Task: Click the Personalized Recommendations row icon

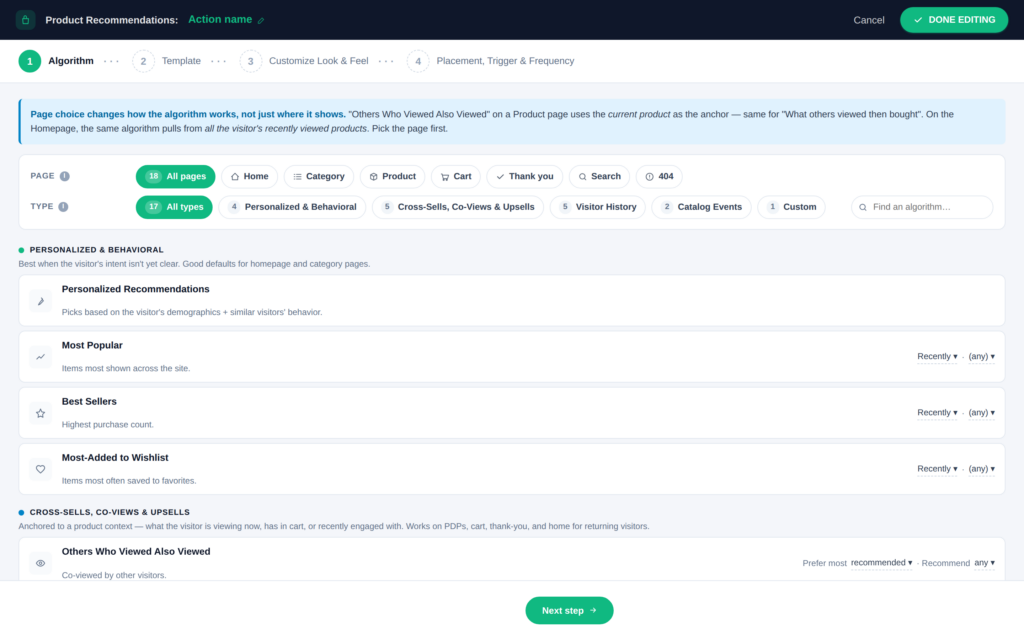Action: click(40, 301)
